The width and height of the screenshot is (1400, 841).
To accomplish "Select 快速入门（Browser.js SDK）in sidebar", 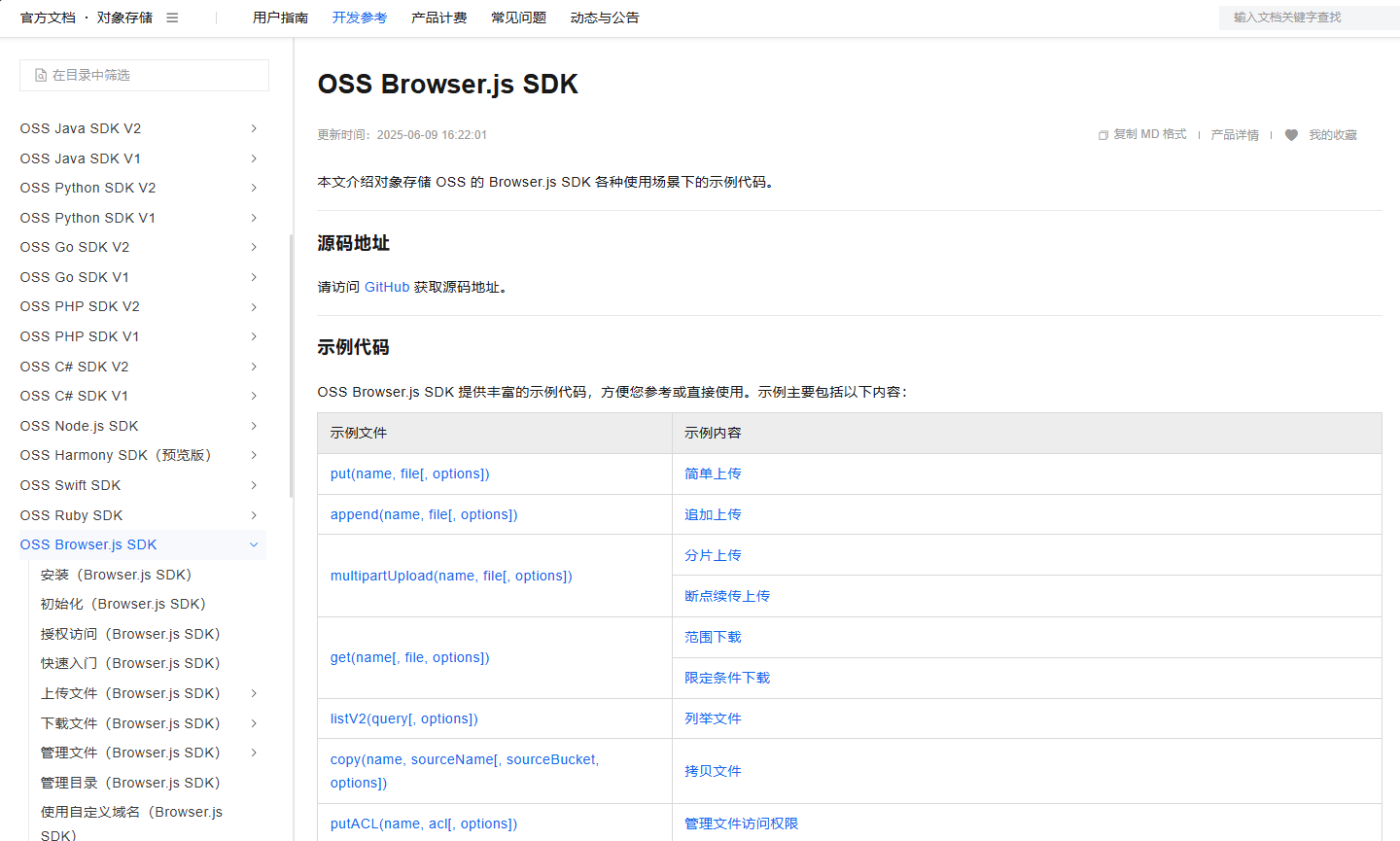I will [x=130, y=663].
